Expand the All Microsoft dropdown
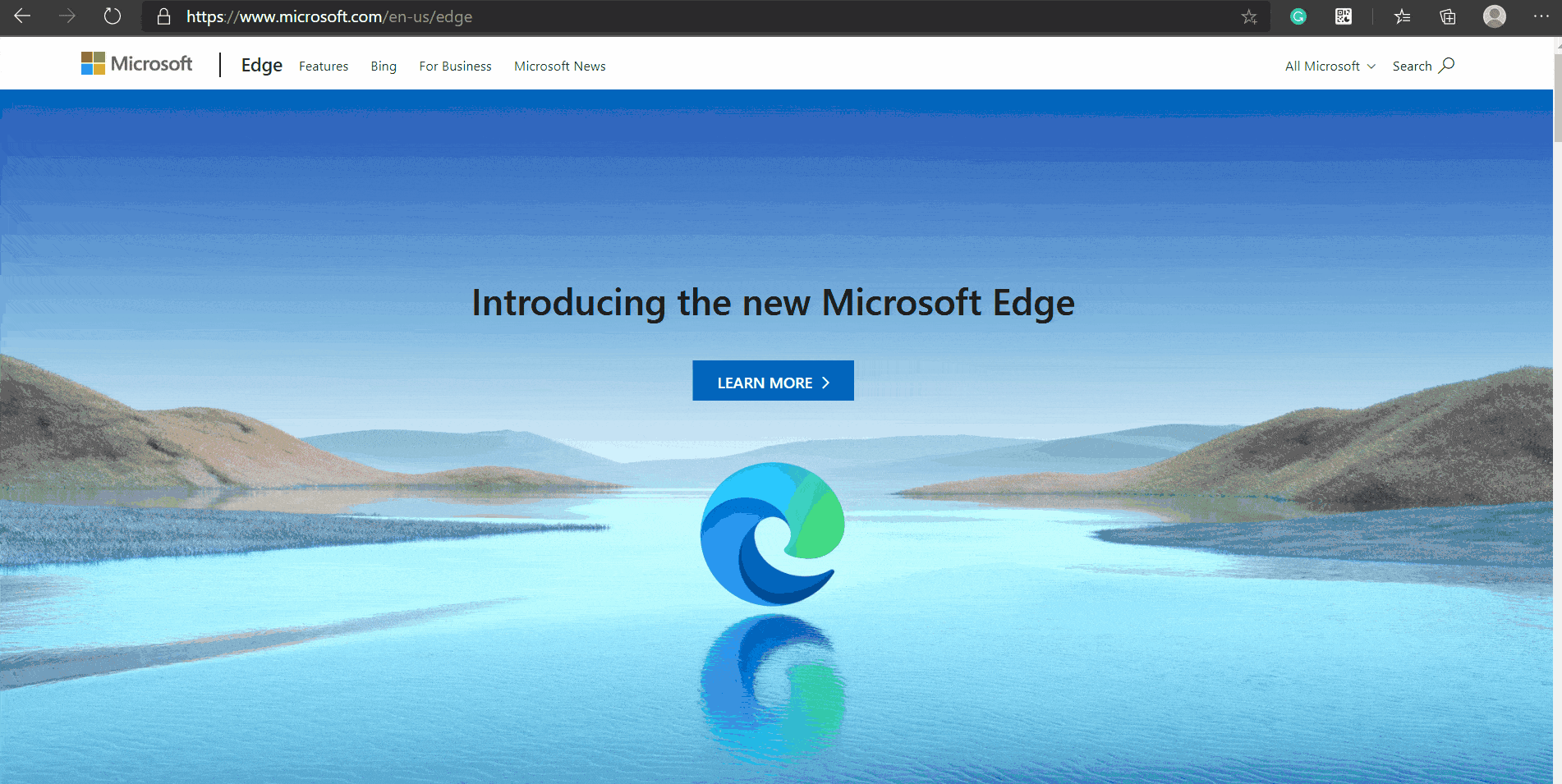The height and width of the screenshot is (784, 1562). 1328,66
